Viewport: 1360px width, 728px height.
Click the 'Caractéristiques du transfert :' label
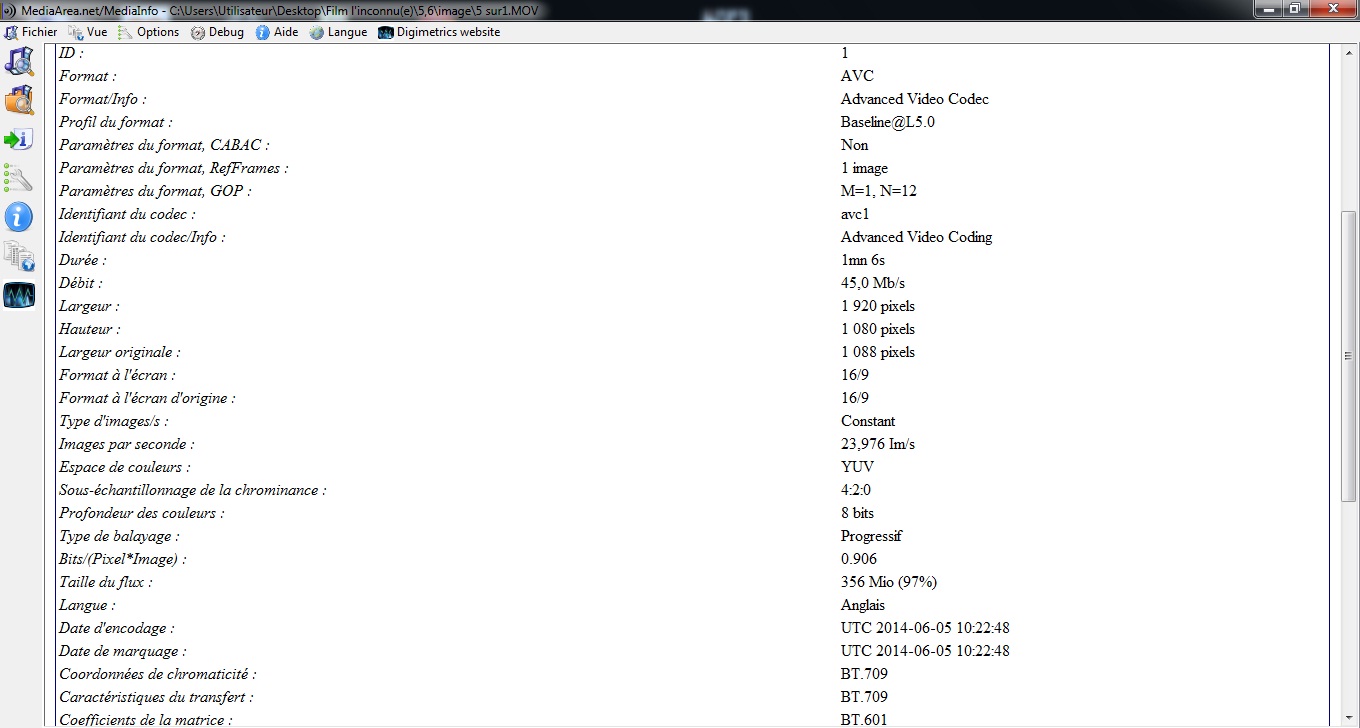click(157, 697)
